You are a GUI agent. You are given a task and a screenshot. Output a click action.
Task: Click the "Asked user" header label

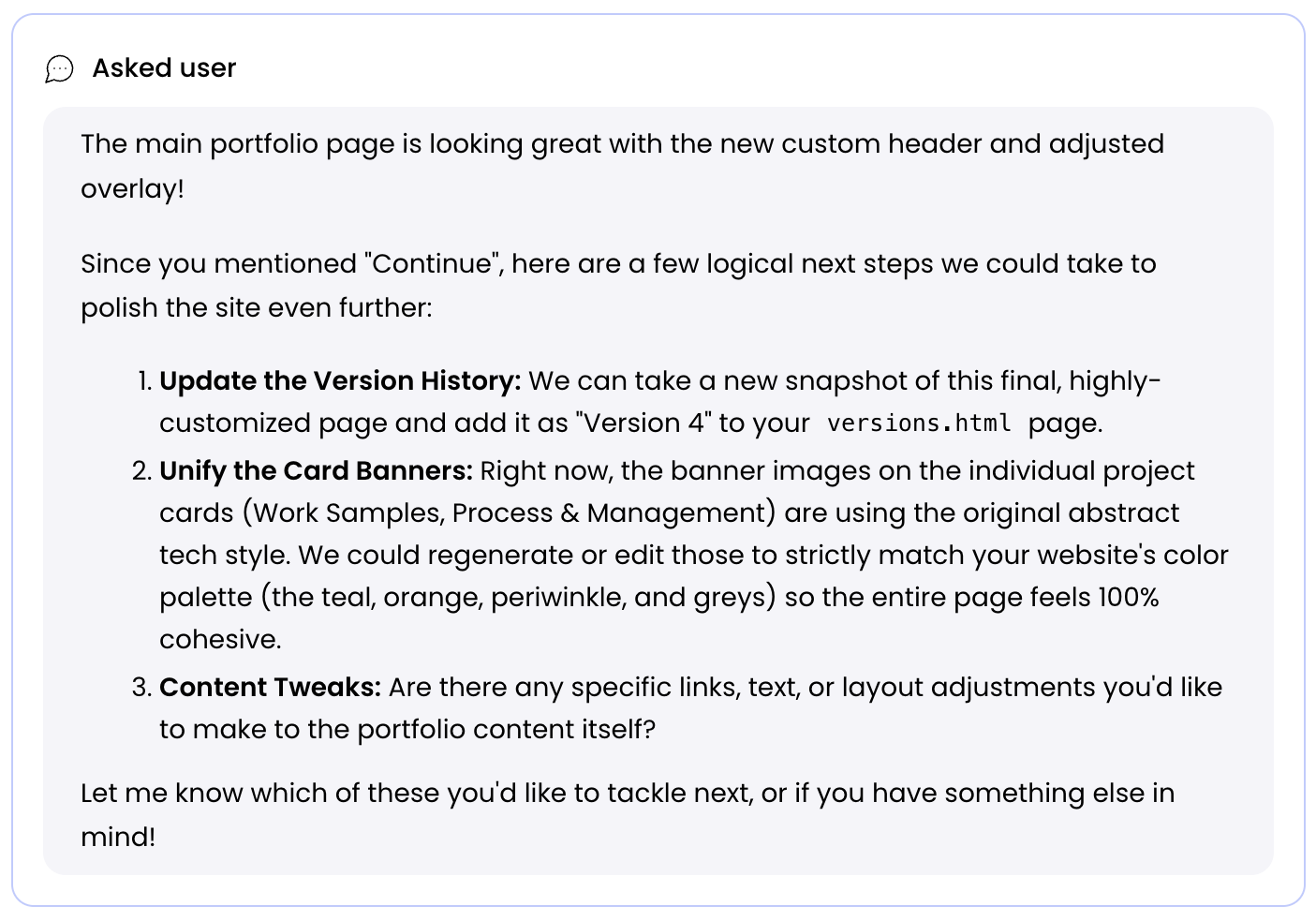click(x=164, y=68)
